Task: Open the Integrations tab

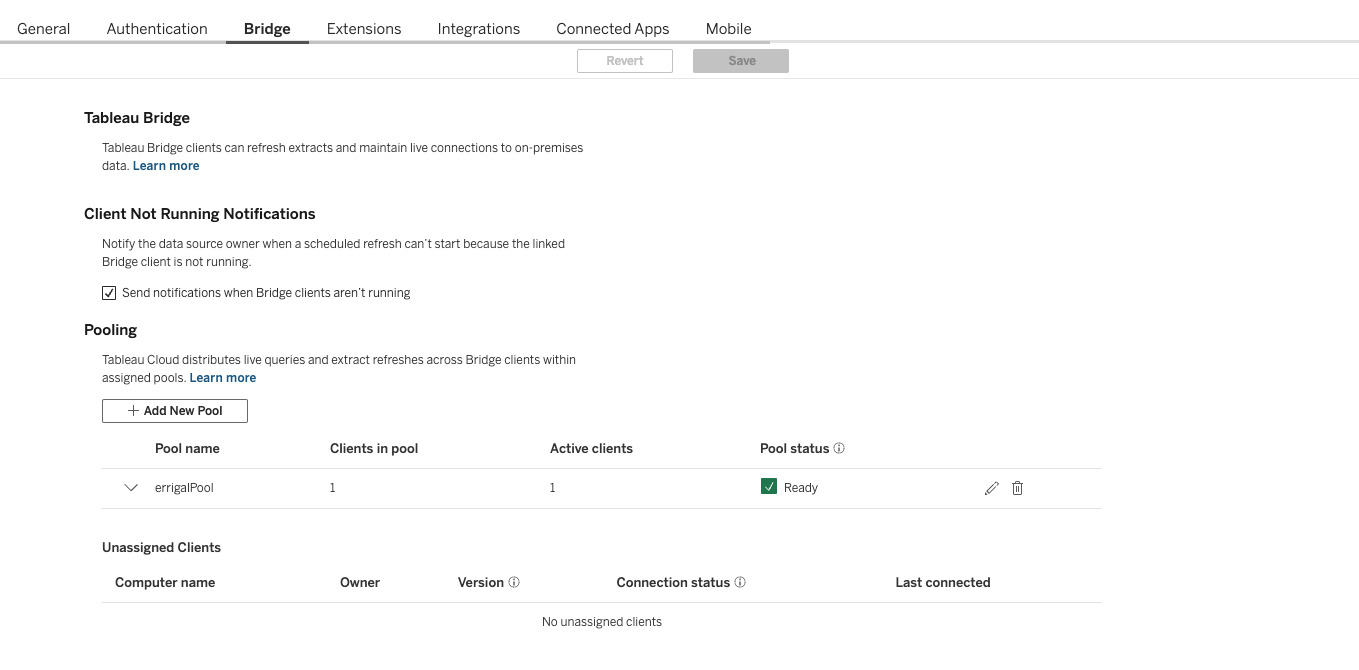Action: point(479,29)
